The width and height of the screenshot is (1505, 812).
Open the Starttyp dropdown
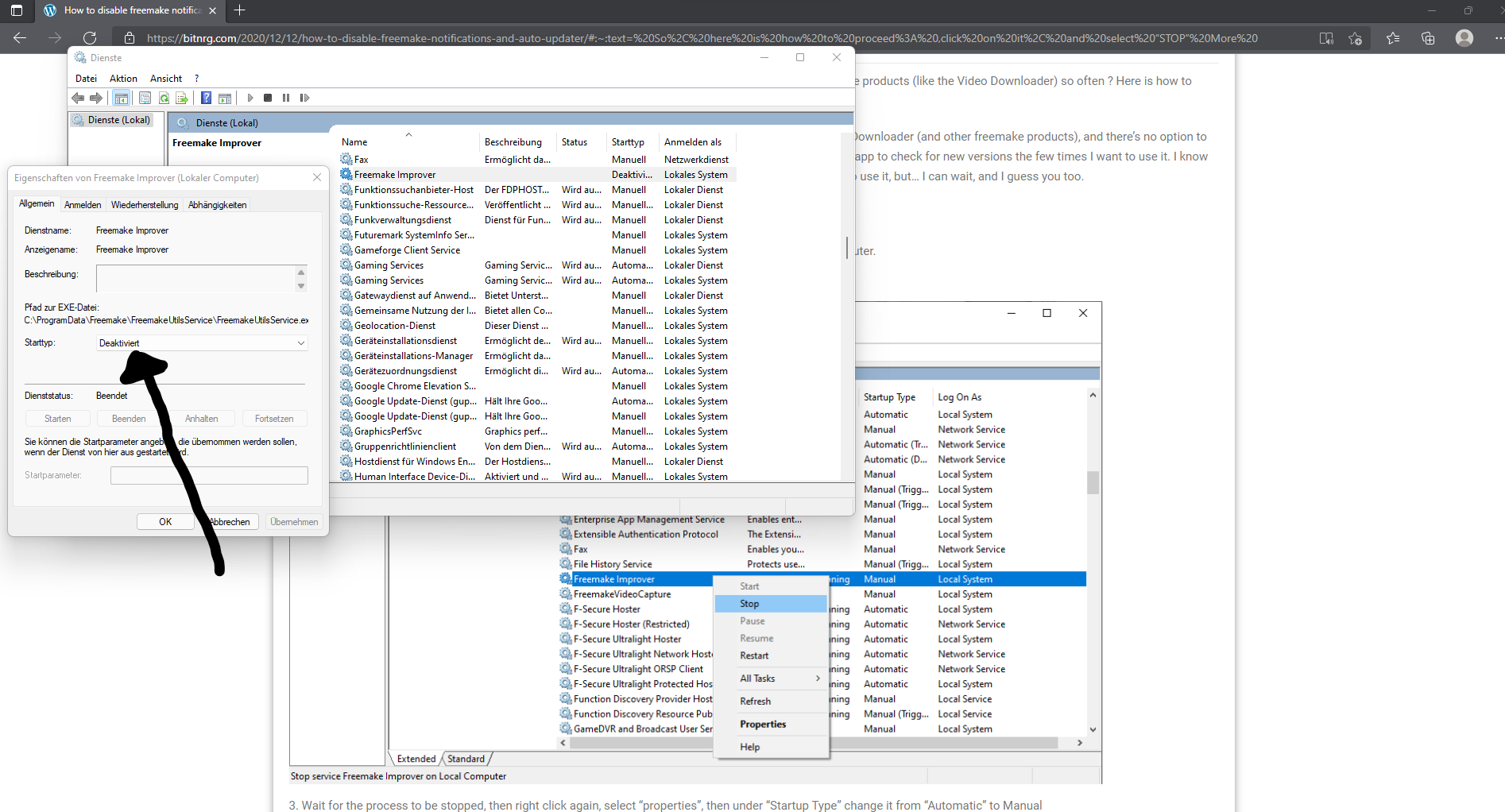click(x=202, y=343)
